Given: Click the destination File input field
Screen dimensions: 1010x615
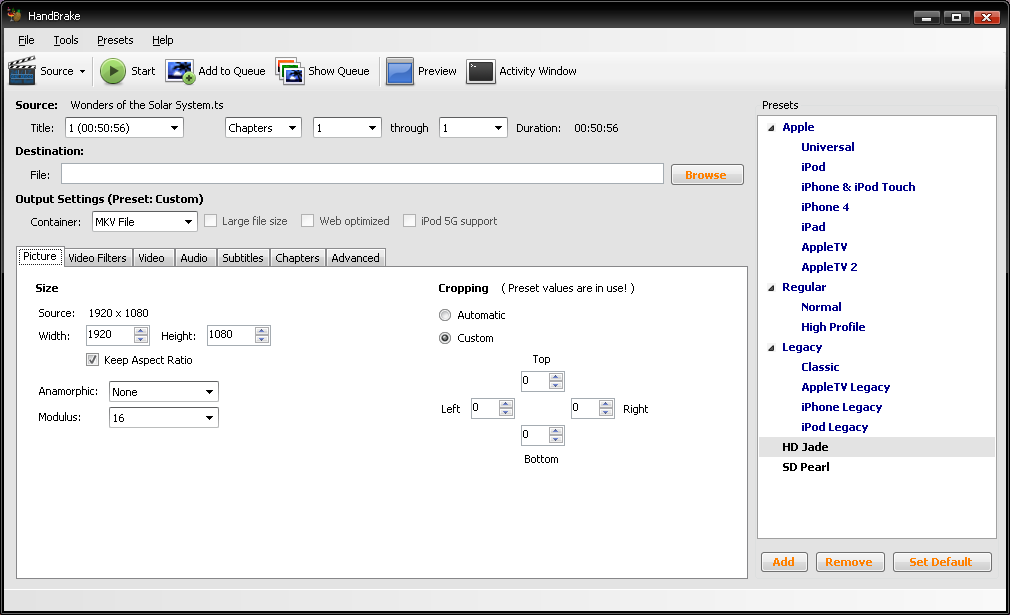Looking at the screenshot, I should [x=362, y=174].
